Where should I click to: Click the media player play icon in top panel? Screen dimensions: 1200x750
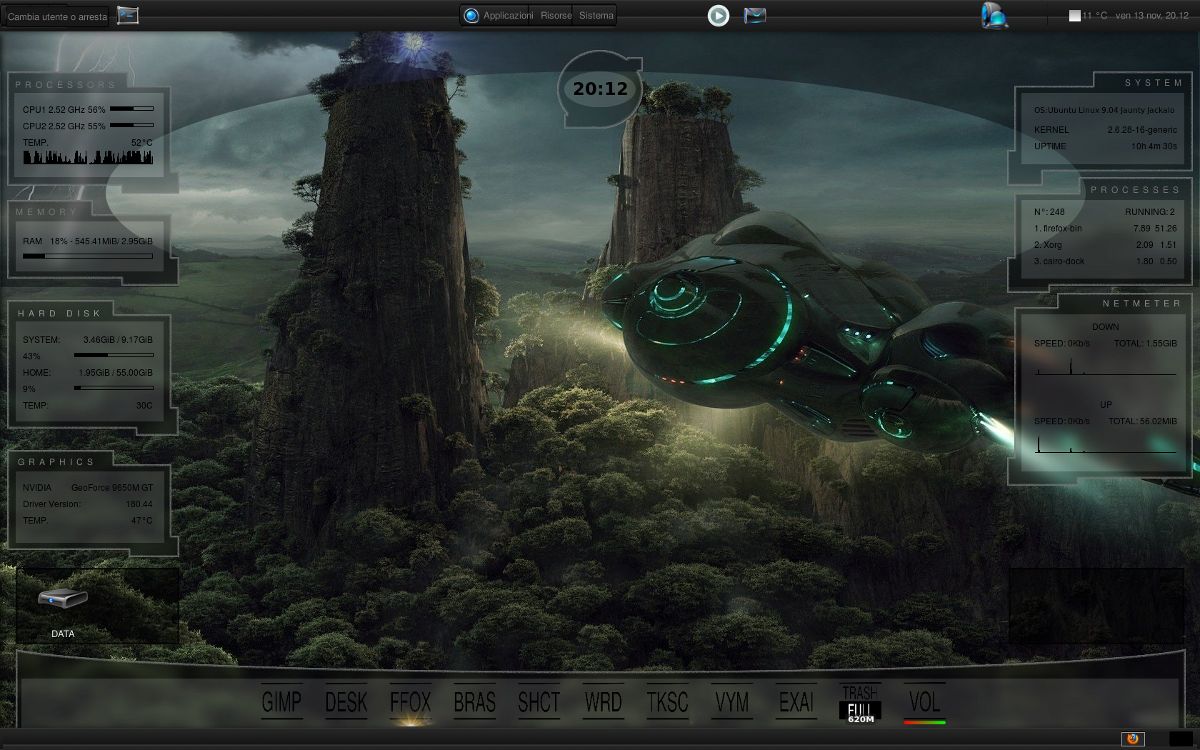click(x=718, y=15)
